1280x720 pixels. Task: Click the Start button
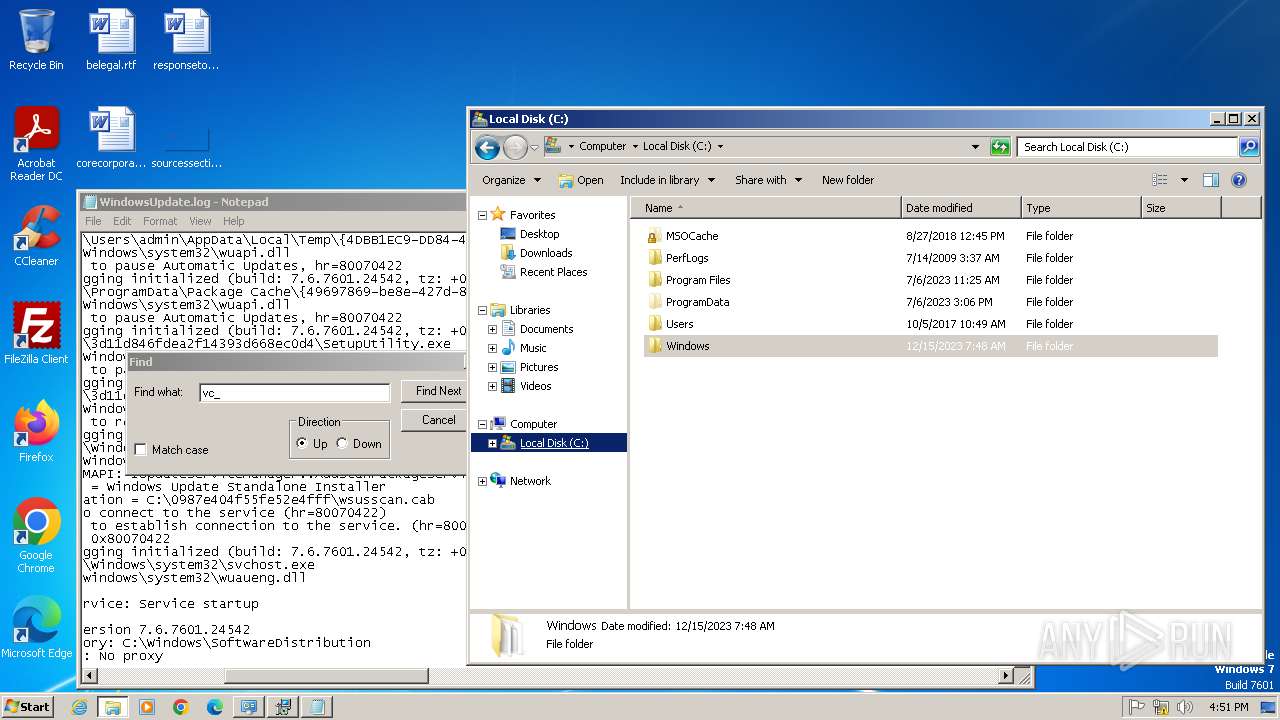click(27, 707)
